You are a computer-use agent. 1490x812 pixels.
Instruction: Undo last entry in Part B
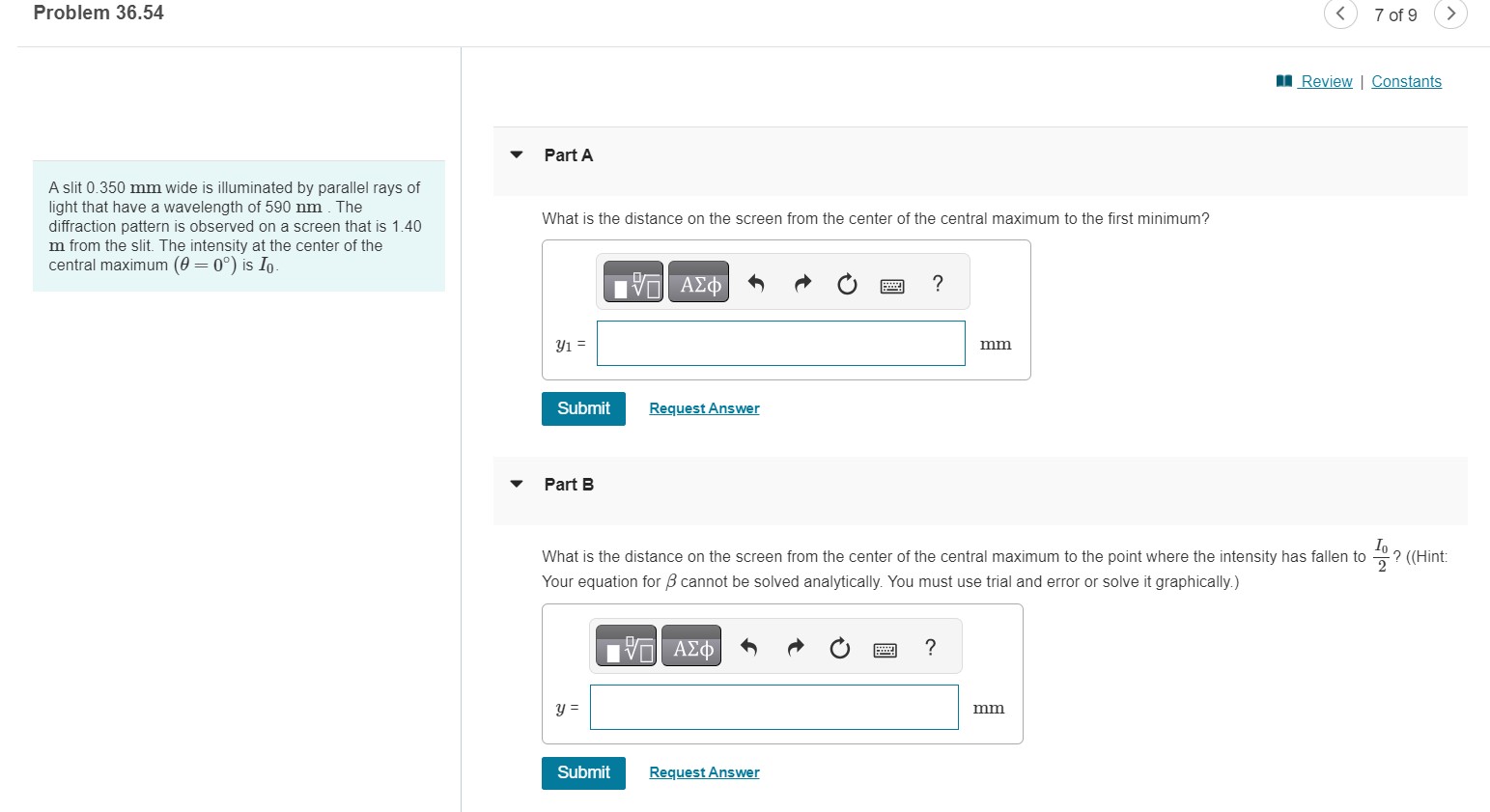point(749,648)
